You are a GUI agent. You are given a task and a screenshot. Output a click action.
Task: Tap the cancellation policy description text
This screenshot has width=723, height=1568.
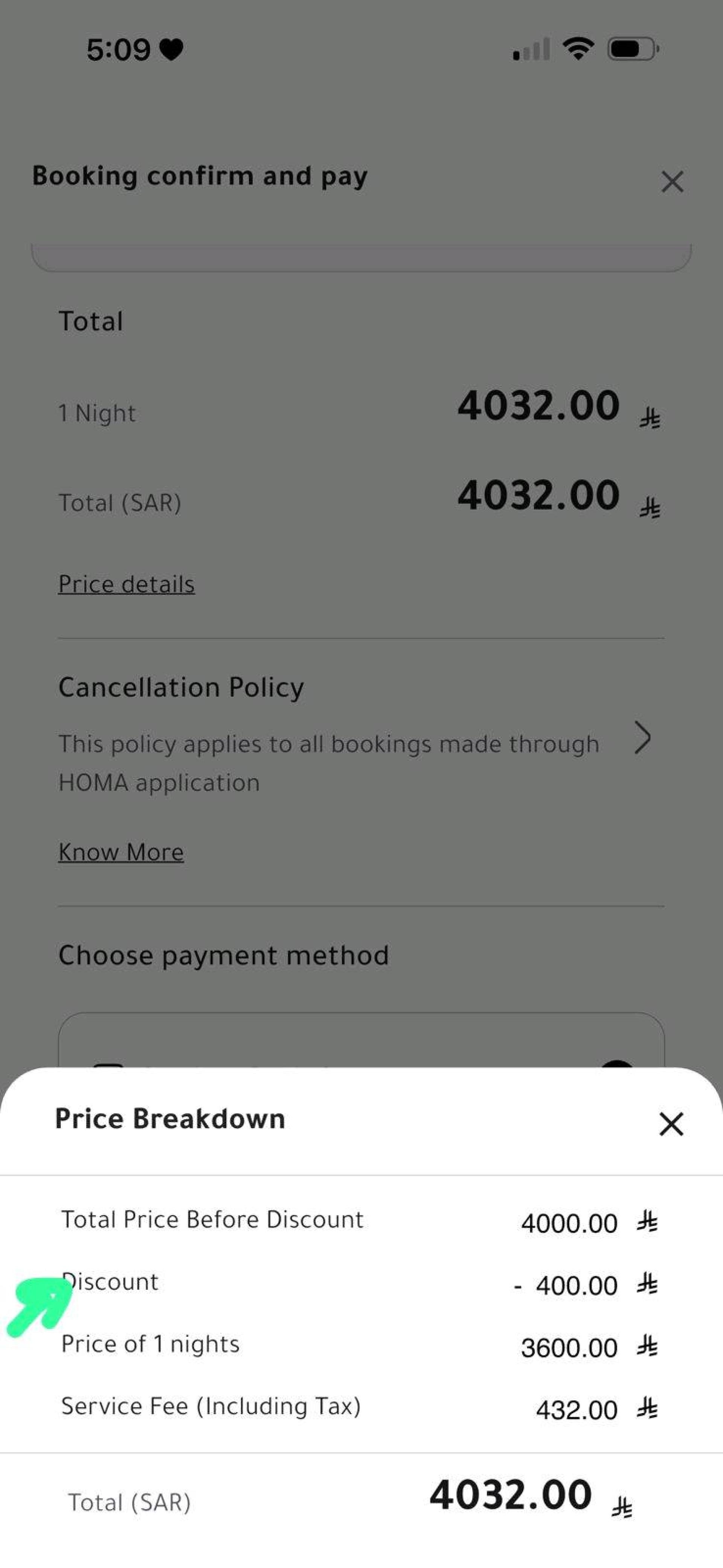point(329,763)
